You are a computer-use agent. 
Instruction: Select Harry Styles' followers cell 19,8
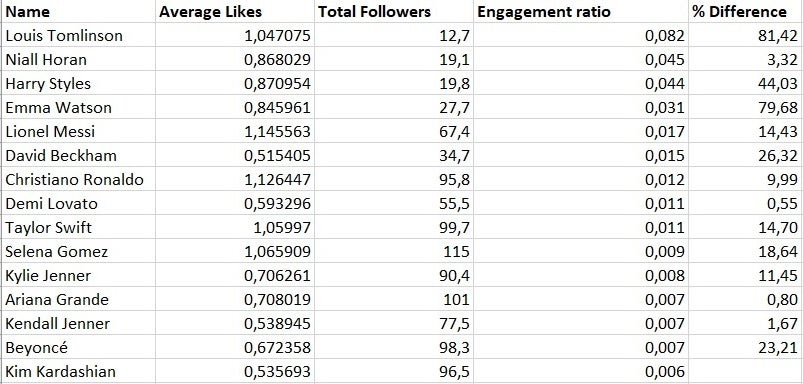pyautogui.click(x=394, y=83)
